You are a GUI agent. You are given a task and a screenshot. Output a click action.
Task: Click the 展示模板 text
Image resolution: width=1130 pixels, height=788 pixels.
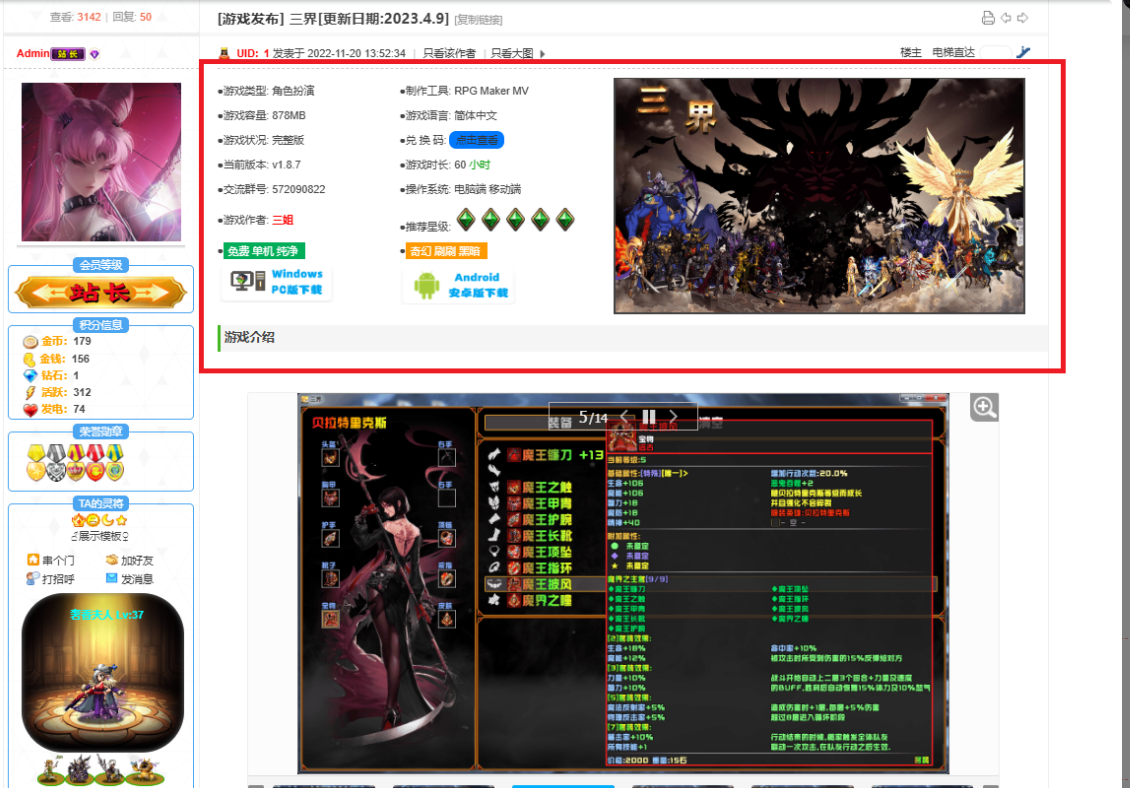click(100, 536)
